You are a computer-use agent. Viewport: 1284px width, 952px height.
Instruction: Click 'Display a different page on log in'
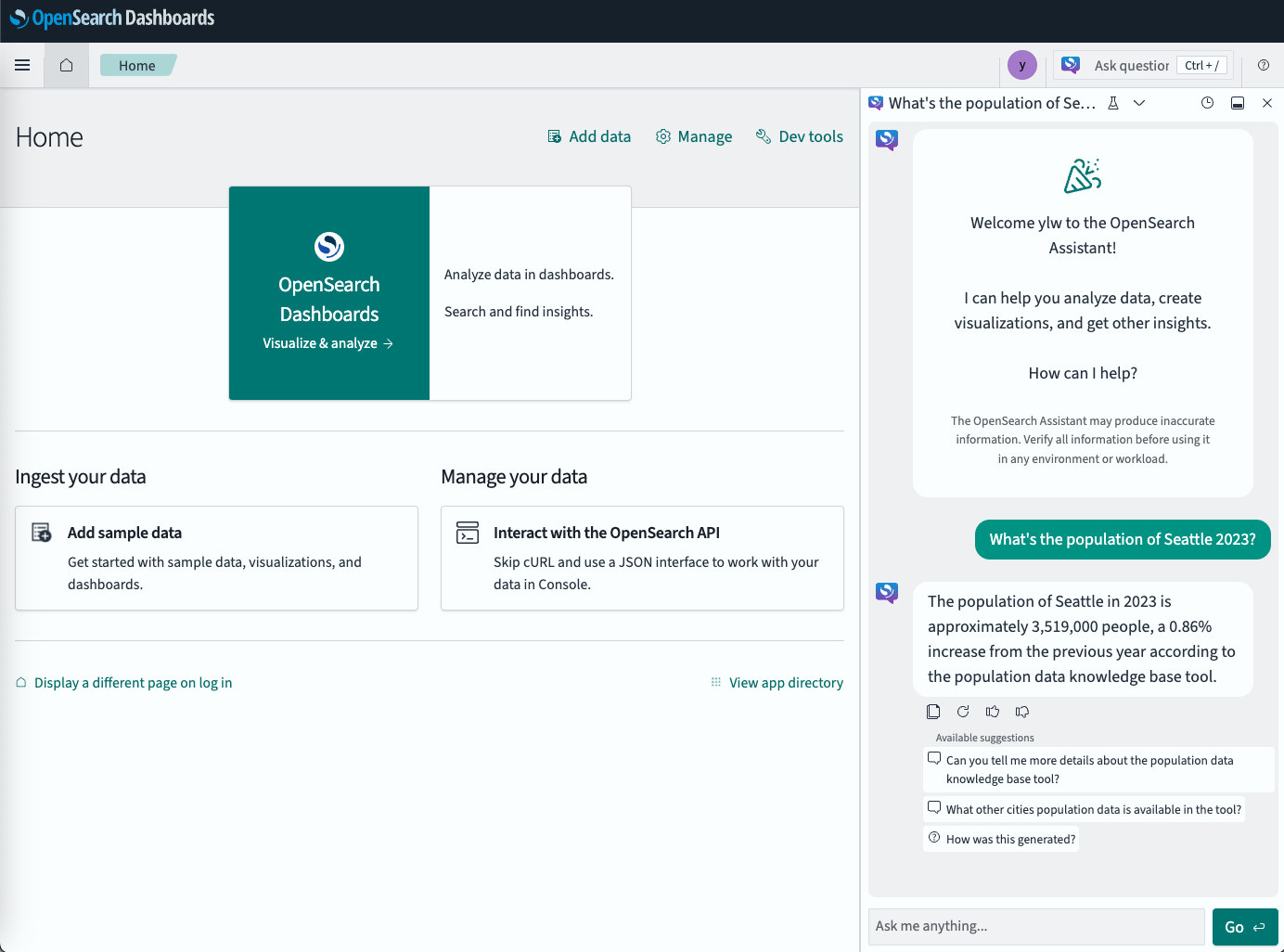(133, 682)
